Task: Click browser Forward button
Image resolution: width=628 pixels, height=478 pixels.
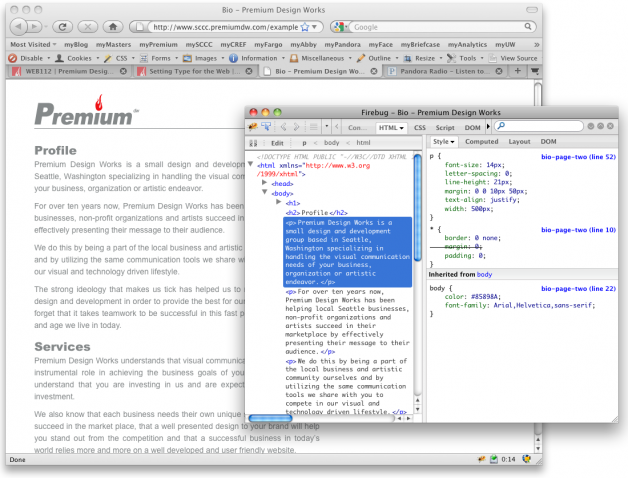Action: click(x=35, y=27)
